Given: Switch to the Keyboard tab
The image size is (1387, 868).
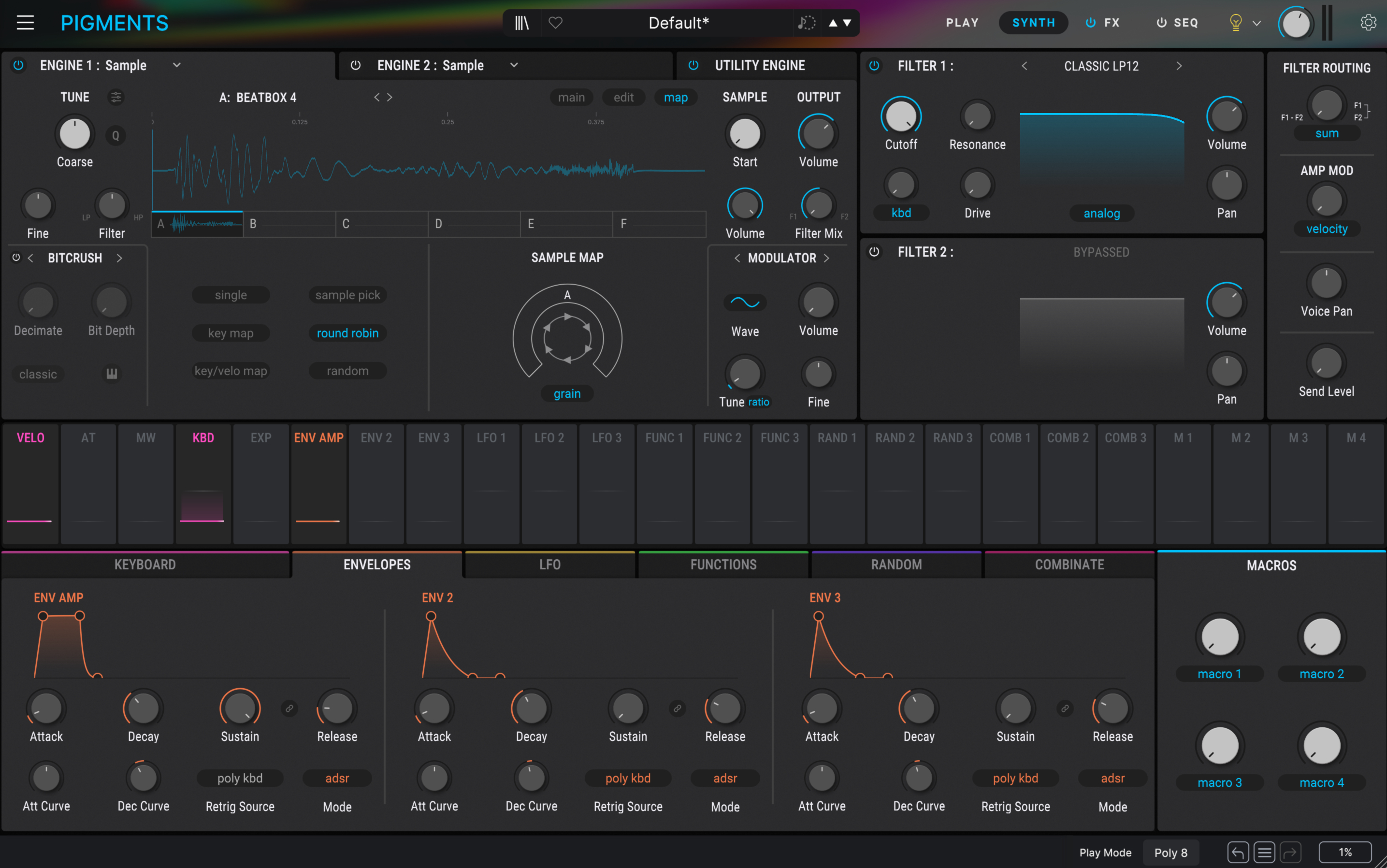Looking at the screenshot, I should 145,565.
